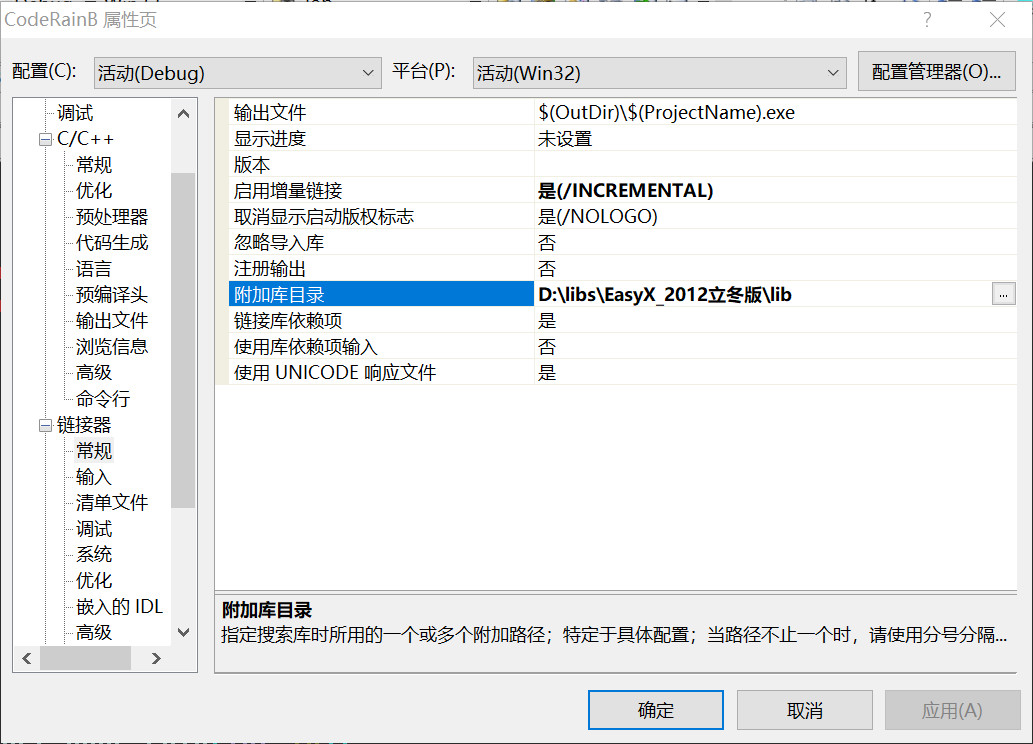Click the ellipsis browse button for 附加库目录
Screen dimensions: 1033x744
[1003, 294]
